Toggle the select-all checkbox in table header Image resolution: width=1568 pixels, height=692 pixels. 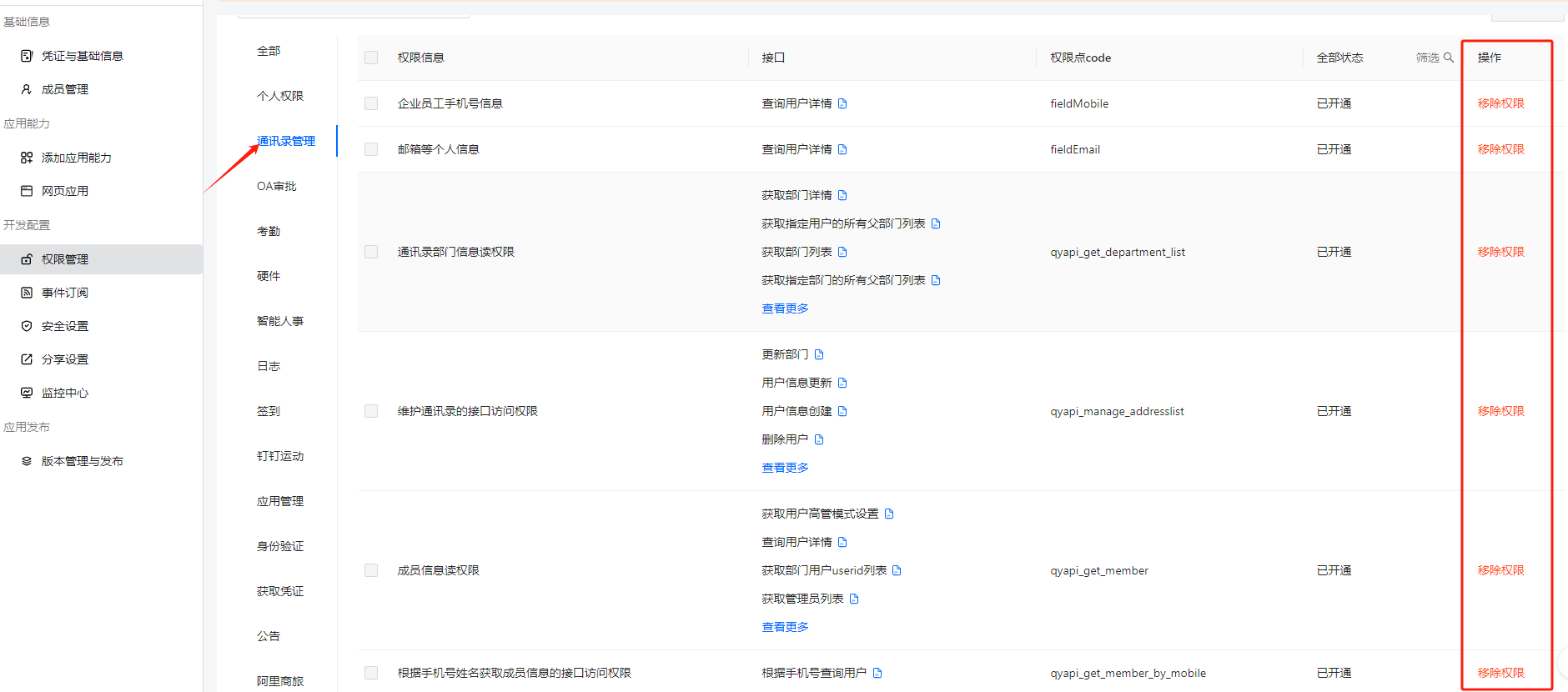[371, 58]
